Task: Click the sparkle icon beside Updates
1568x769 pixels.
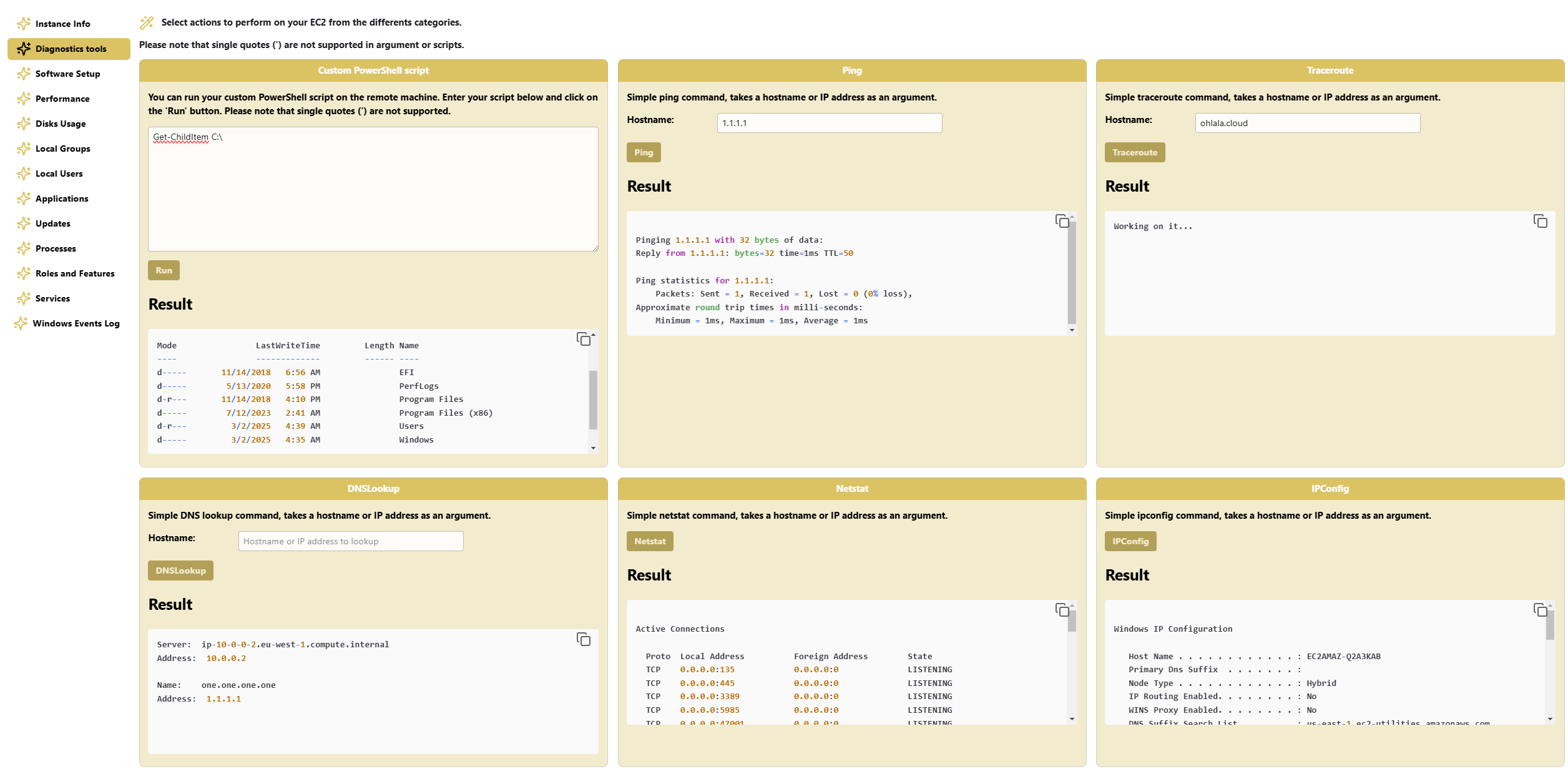Action: (x=24, y=223)
